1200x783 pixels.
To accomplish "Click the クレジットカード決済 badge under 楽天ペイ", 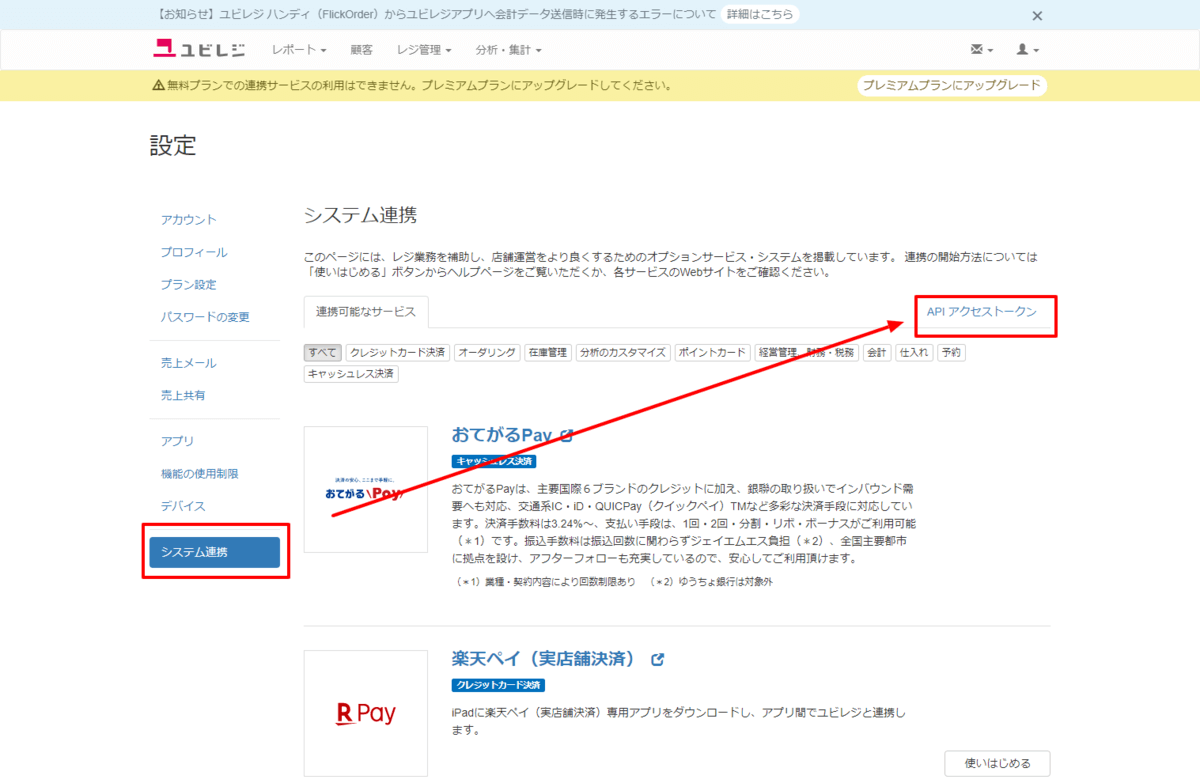I will pyautogui.click(x=499, y=685).
